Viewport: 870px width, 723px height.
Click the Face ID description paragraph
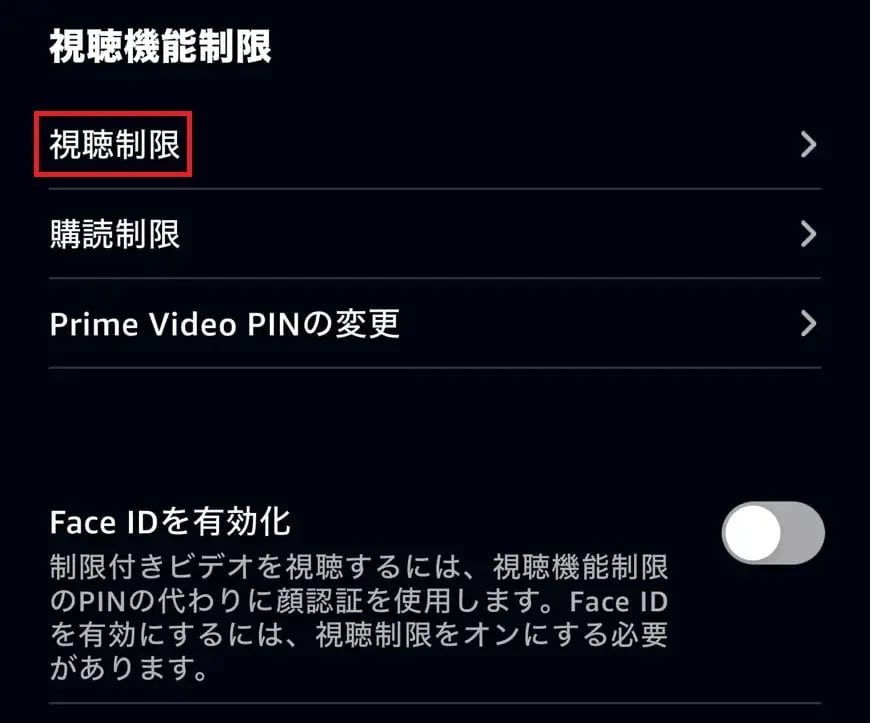358,617
